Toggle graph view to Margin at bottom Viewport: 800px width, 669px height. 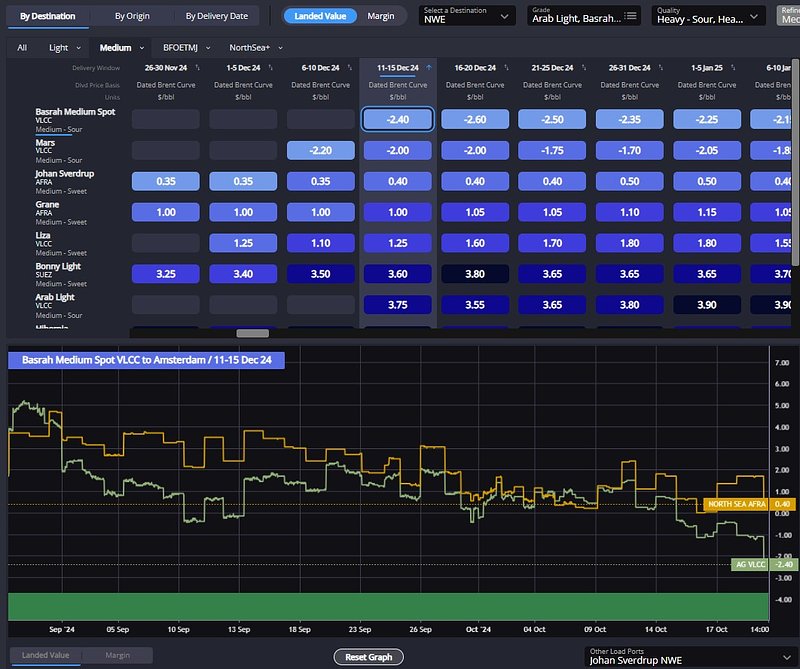tap(117, 655)
